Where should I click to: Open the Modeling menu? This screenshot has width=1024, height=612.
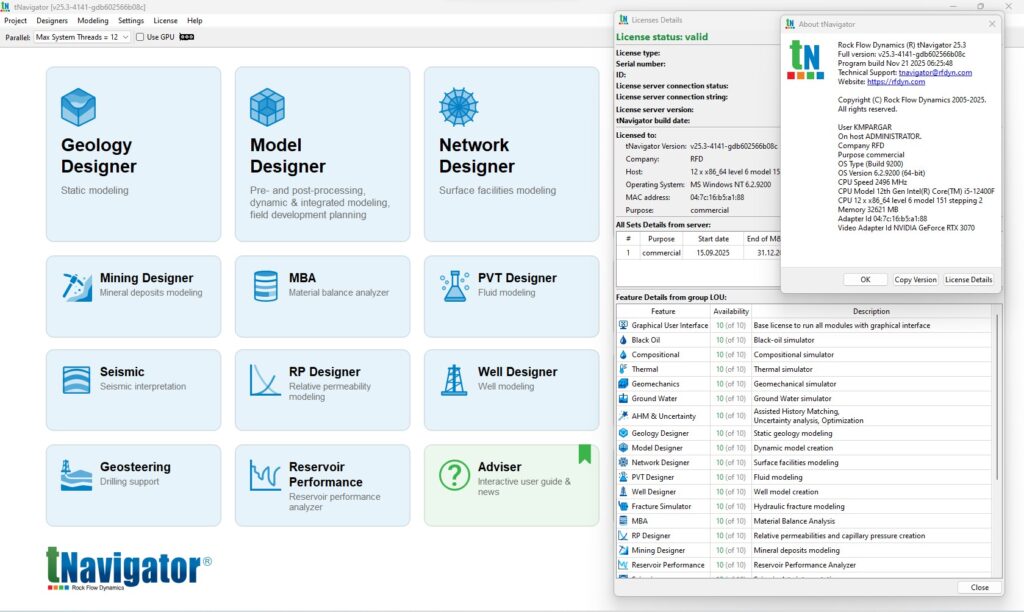coord(93,20)
